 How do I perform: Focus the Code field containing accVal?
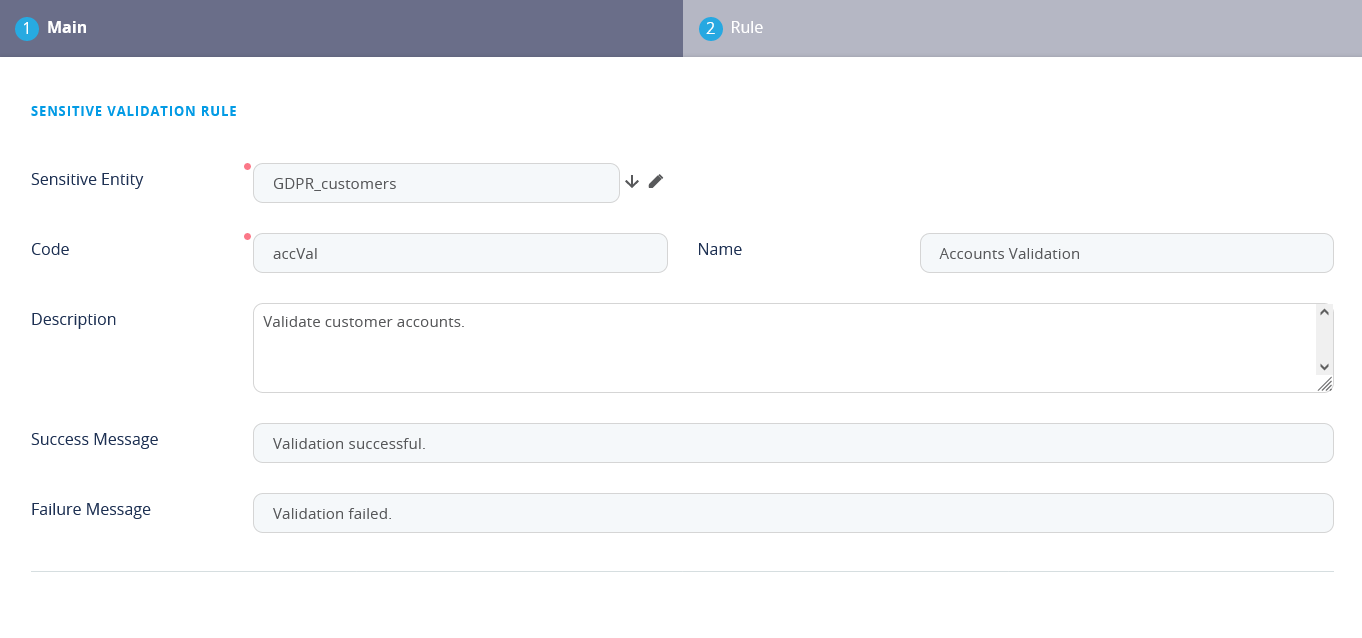click(x=460, y=253)
